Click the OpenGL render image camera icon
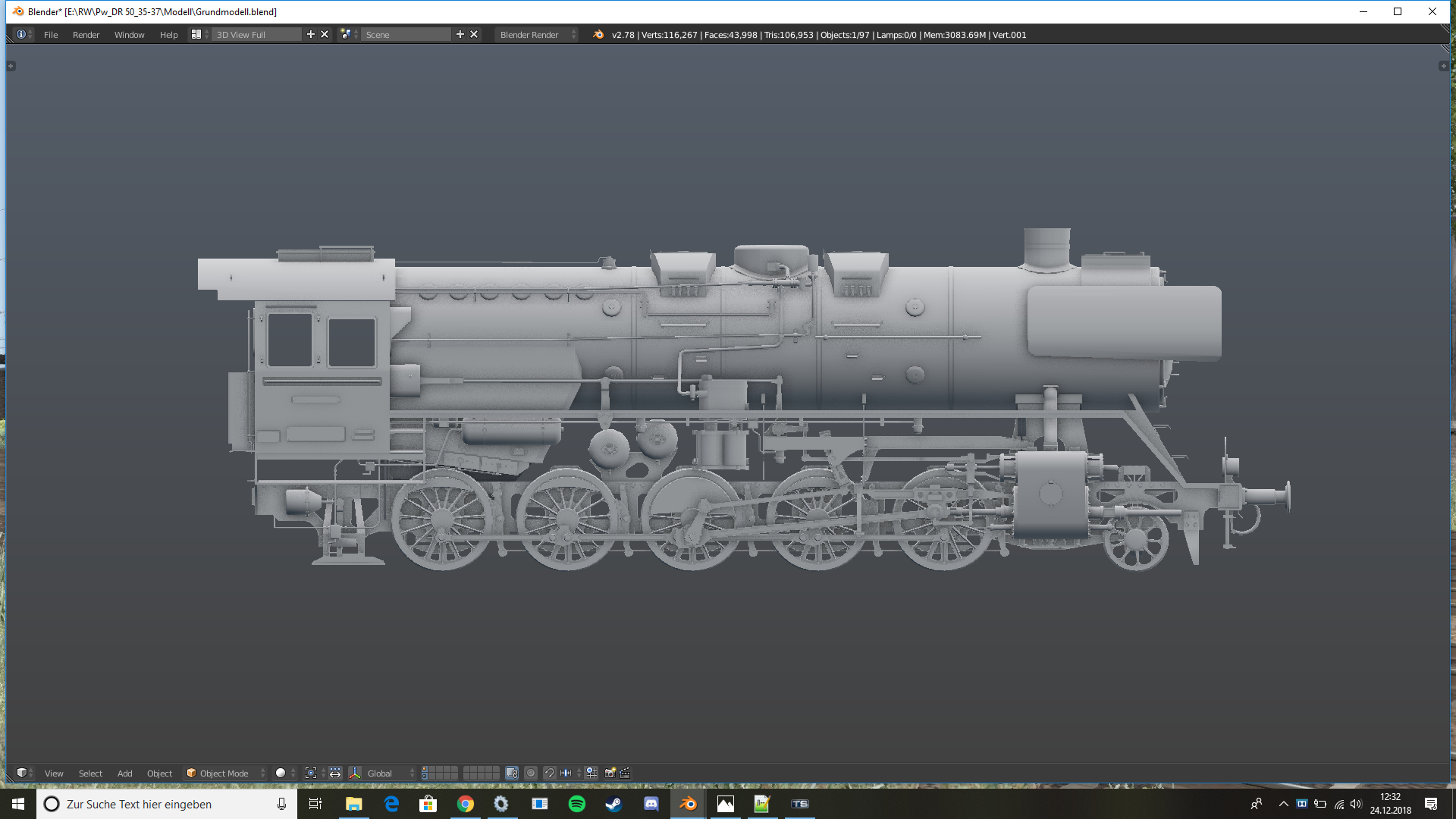1456x819 pixels. pos(610,773)
